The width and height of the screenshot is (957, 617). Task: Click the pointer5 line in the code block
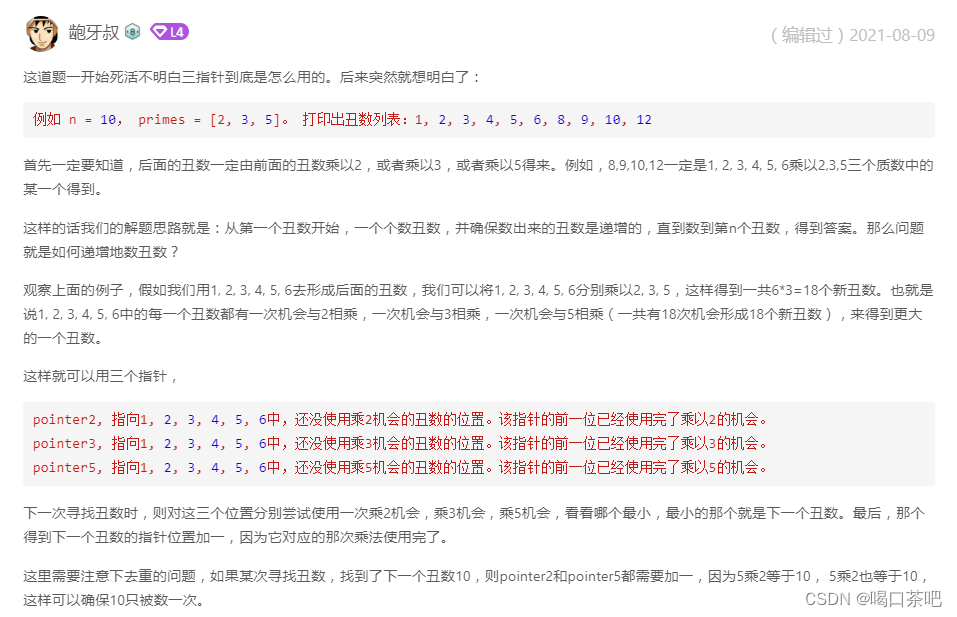pyautogui.click(x=400, y=467)
